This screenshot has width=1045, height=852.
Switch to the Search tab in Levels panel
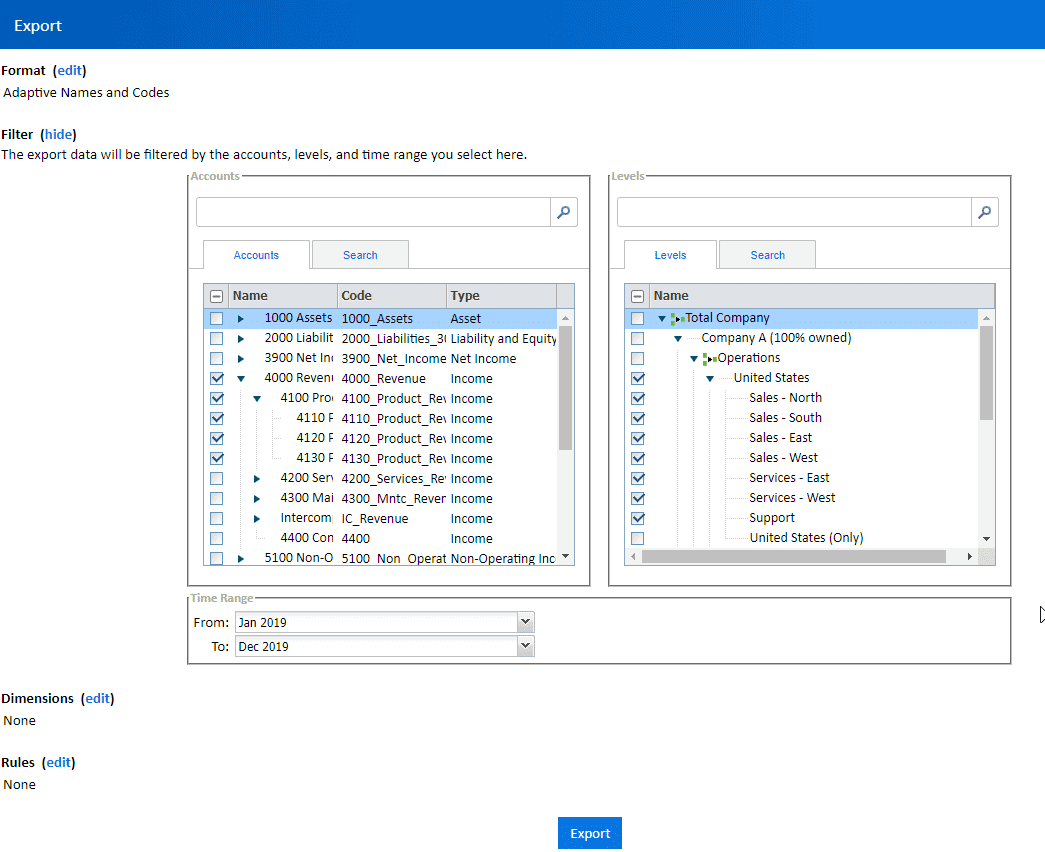766,254
